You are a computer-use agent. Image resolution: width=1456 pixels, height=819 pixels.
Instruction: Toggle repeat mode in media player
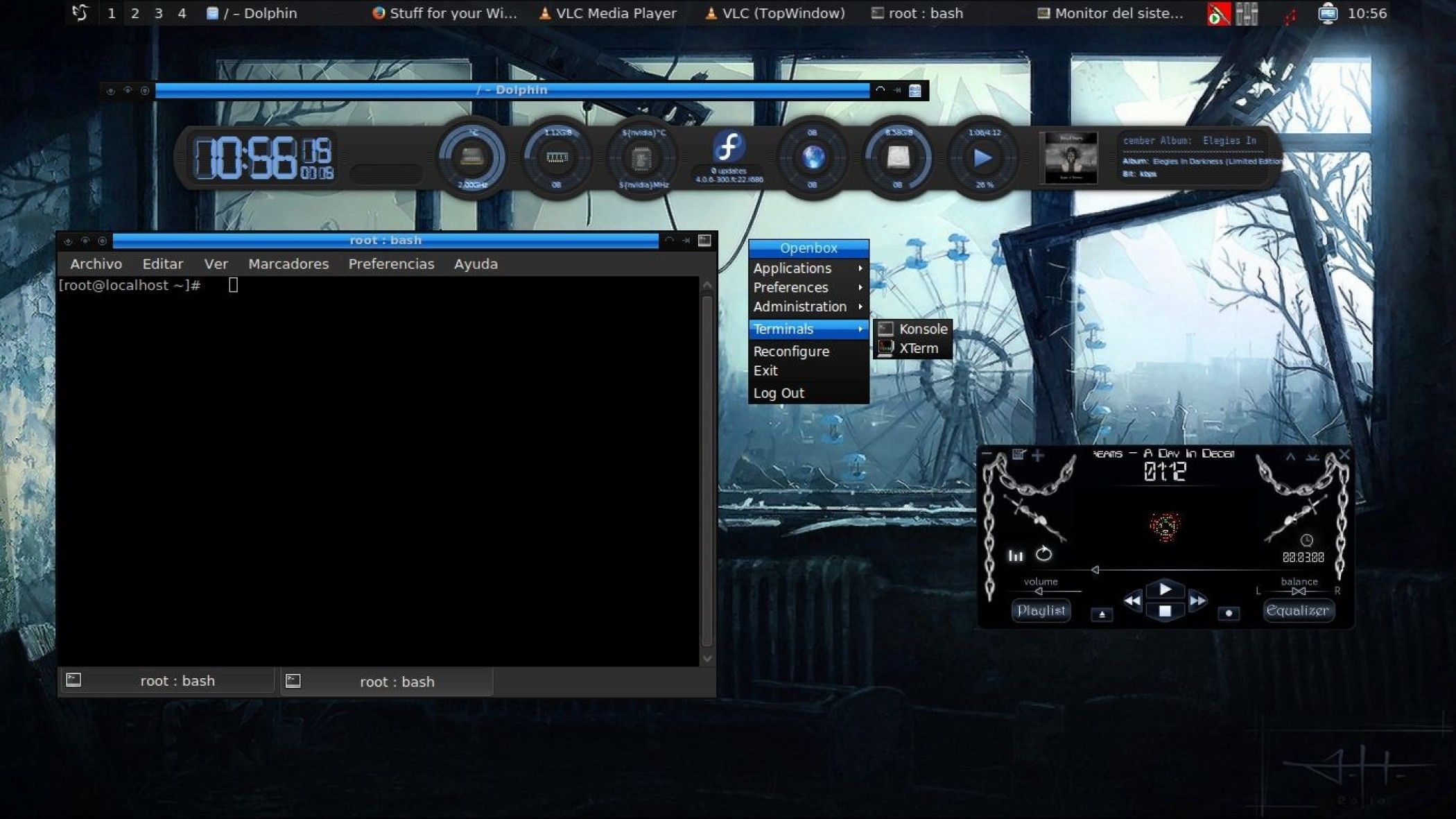coord(1043,554)
